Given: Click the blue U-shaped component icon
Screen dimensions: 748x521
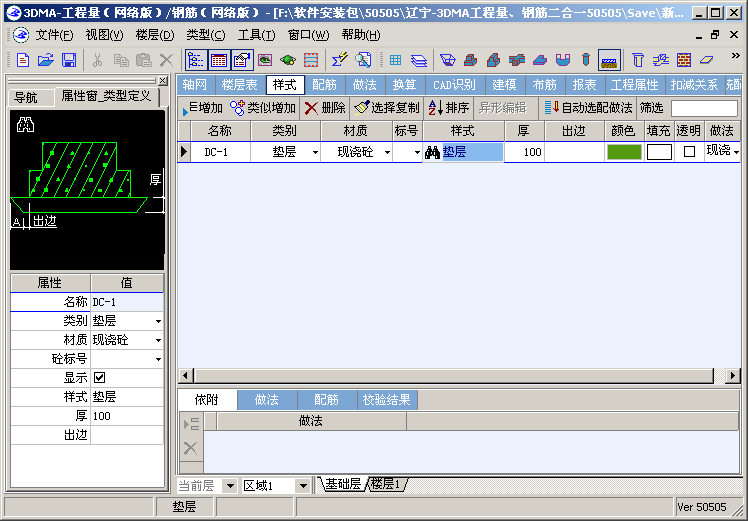Looking at the screenshot, I should coord(563,60).
